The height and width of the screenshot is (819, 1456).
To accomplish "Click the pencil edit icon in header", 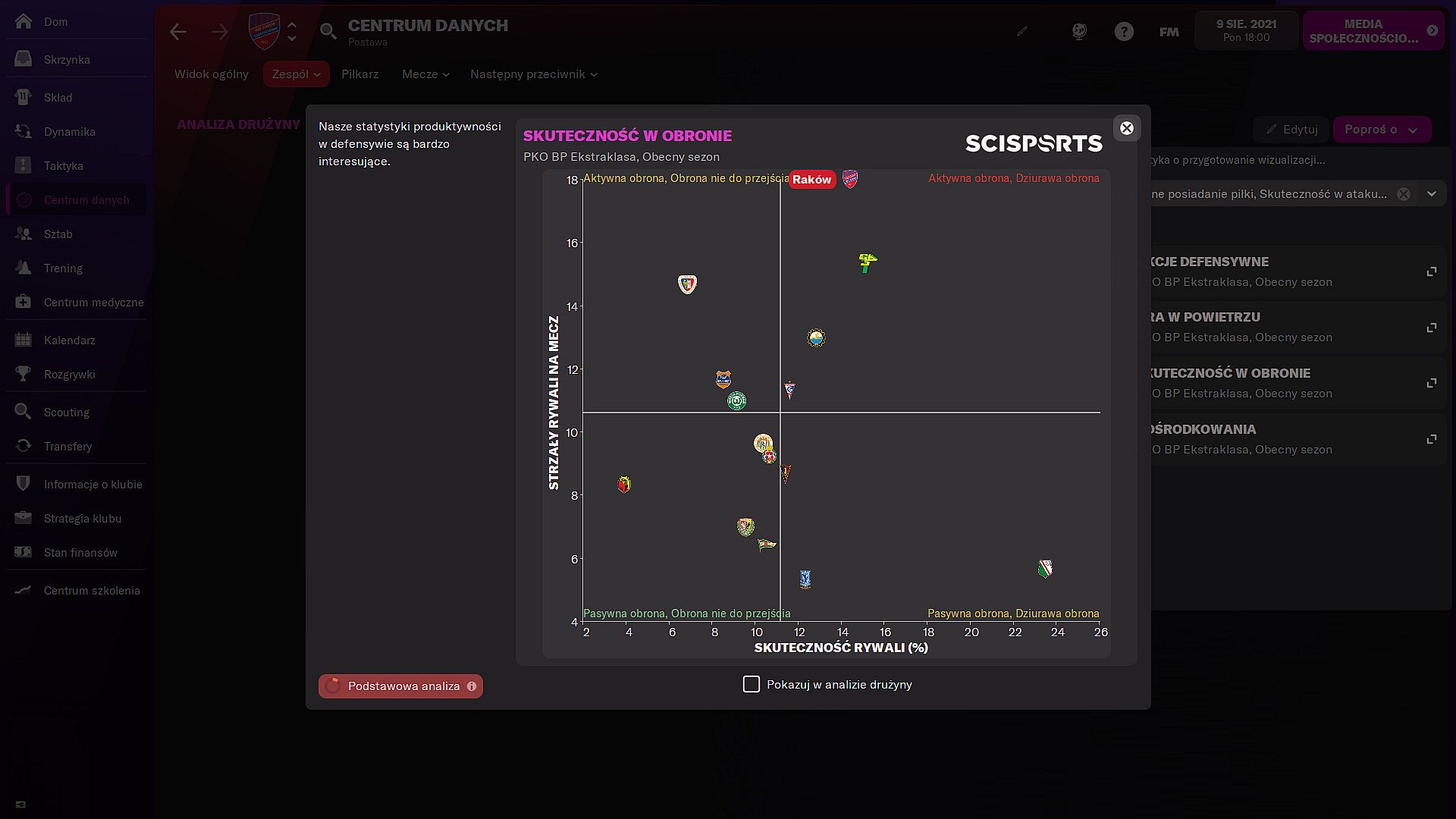I will [1022, 32].
